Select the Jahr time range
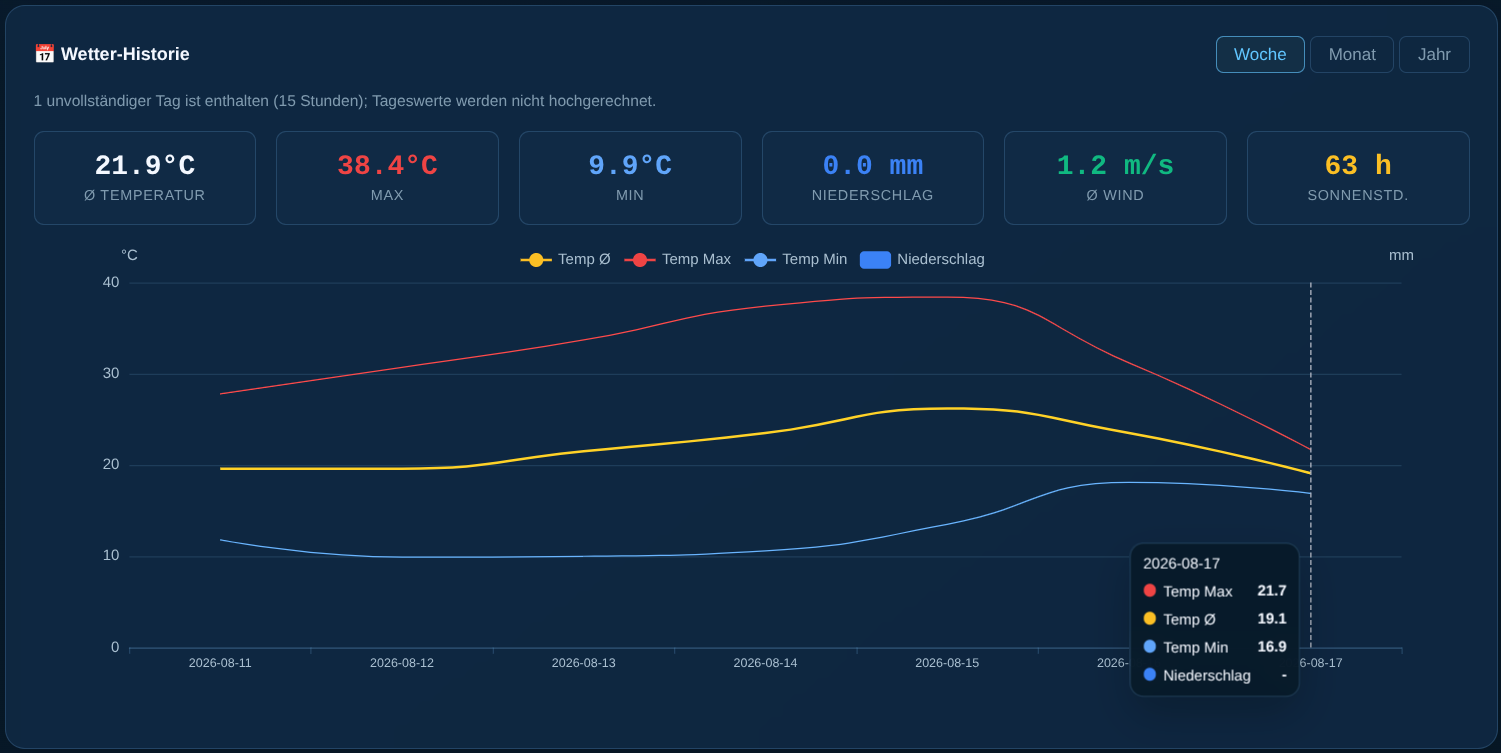This screenshot has width=1501, height=753. coord(1434,54)
